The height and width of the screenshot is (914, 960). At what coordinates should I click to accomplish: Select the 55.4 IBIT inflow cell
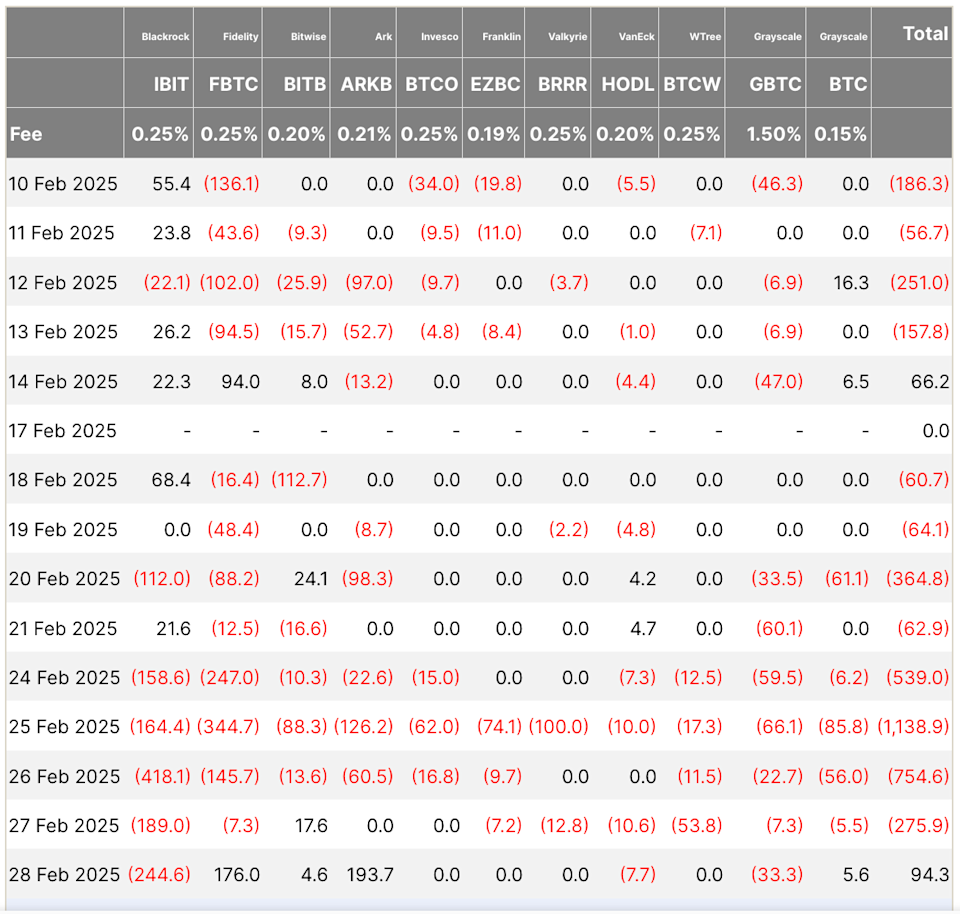(171, 184)
